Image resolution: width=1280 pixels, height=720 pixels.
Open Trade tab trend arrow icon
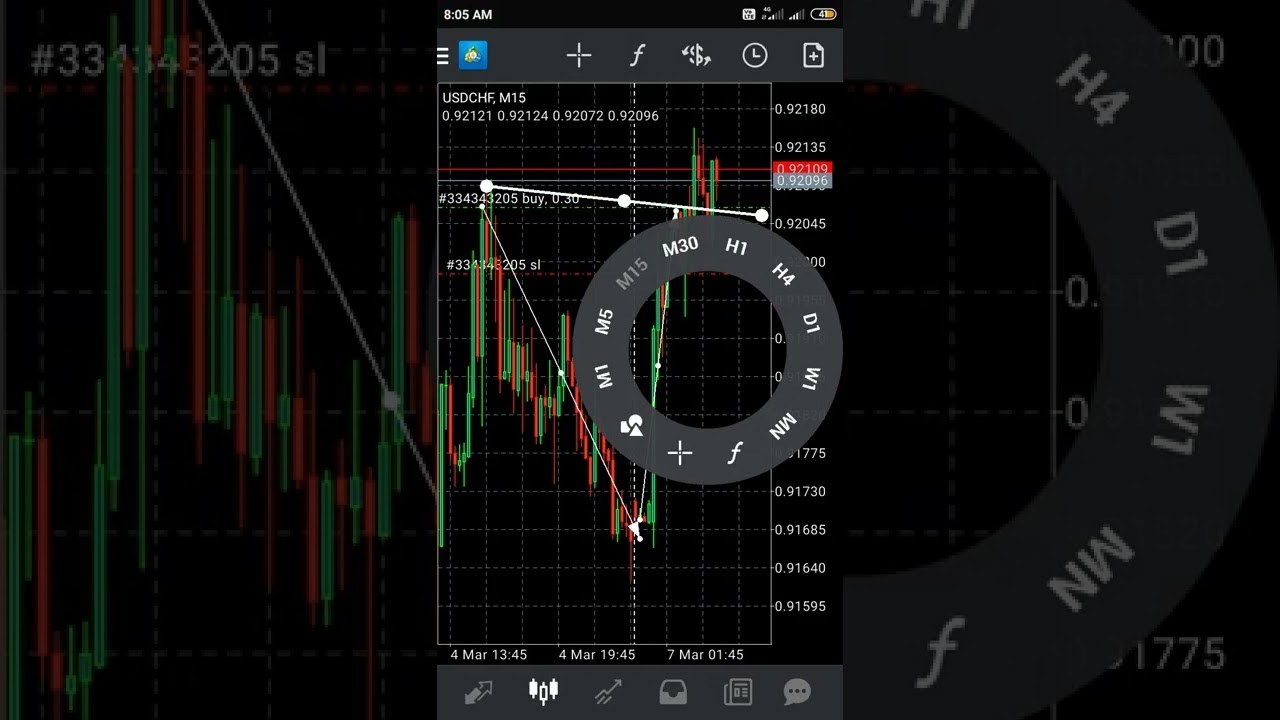[x=608, y=692]
